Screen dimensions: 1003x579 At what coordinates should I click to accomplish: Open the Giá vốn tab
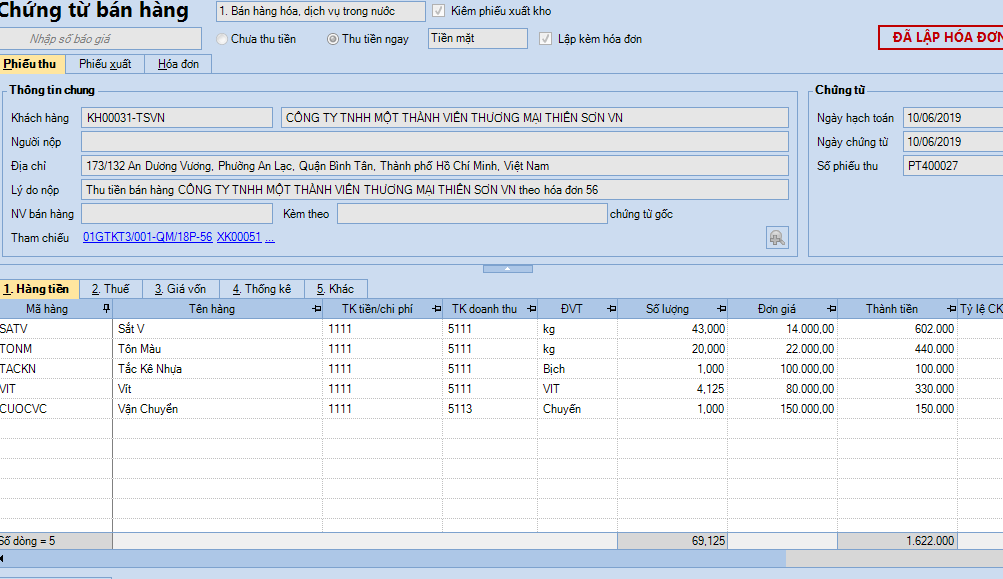[180, 289]
